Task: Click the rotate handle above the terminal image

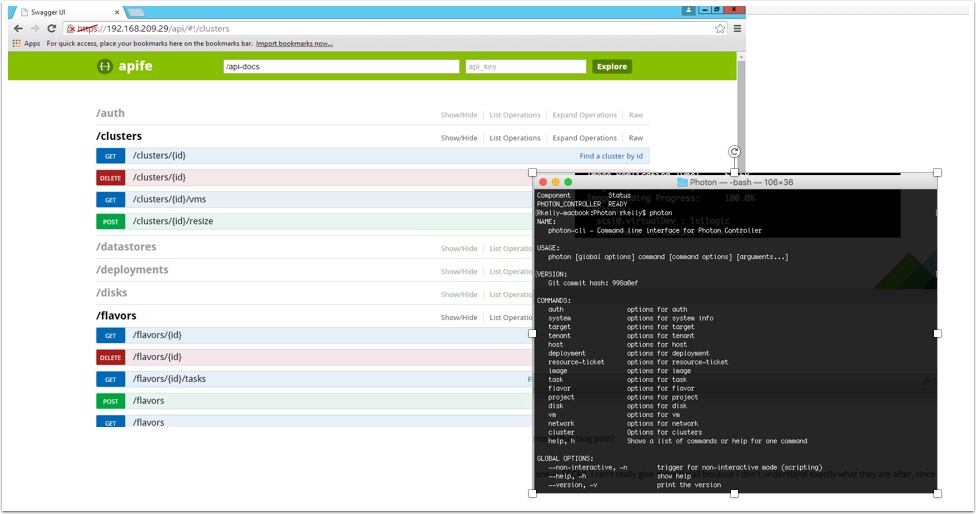Action: (x=734, y=152)
